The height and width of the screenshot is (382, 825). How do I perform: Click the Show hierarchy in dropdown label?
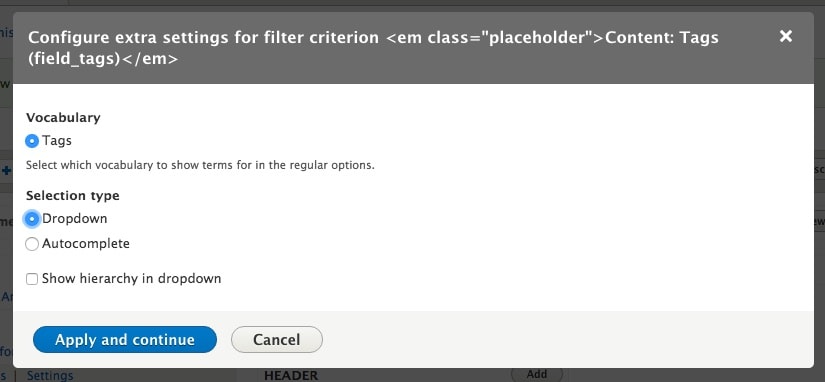point(132,279)
